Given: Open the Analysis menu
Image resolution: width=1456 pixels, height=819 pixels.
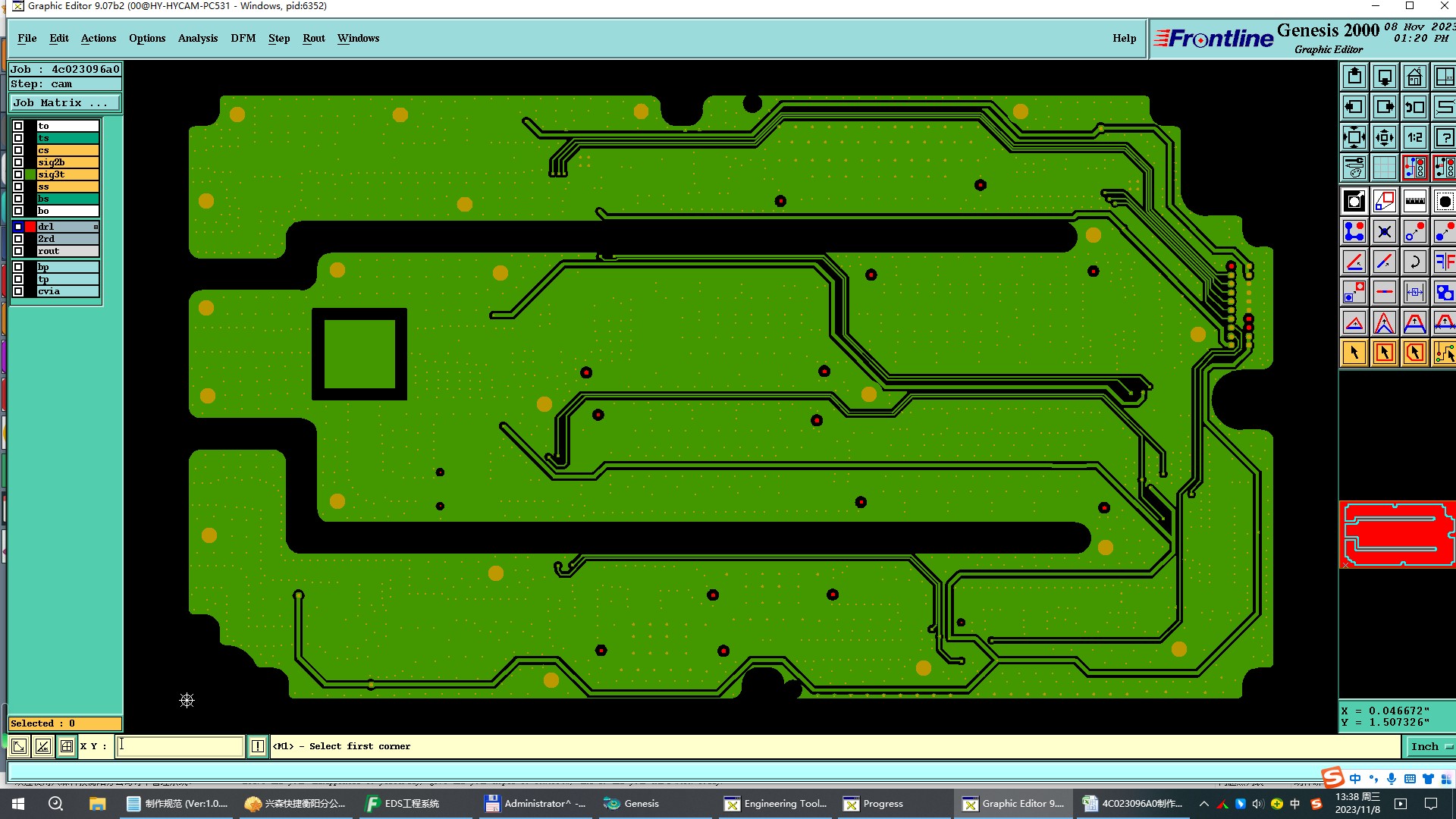Looking at the screenshot, I should point(197,38).
